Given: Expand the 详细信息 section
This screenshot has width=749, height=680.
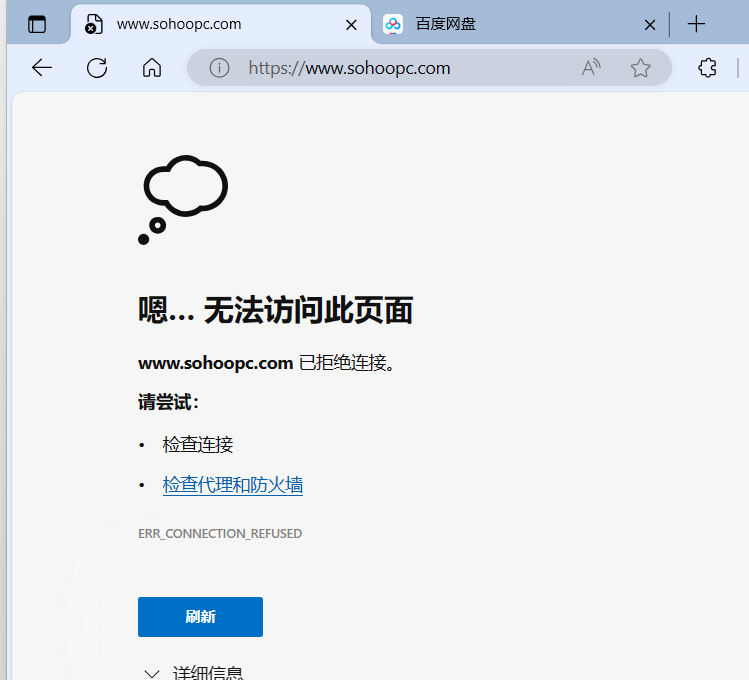Looking at the screenshot, I should (x=193, y=672).
